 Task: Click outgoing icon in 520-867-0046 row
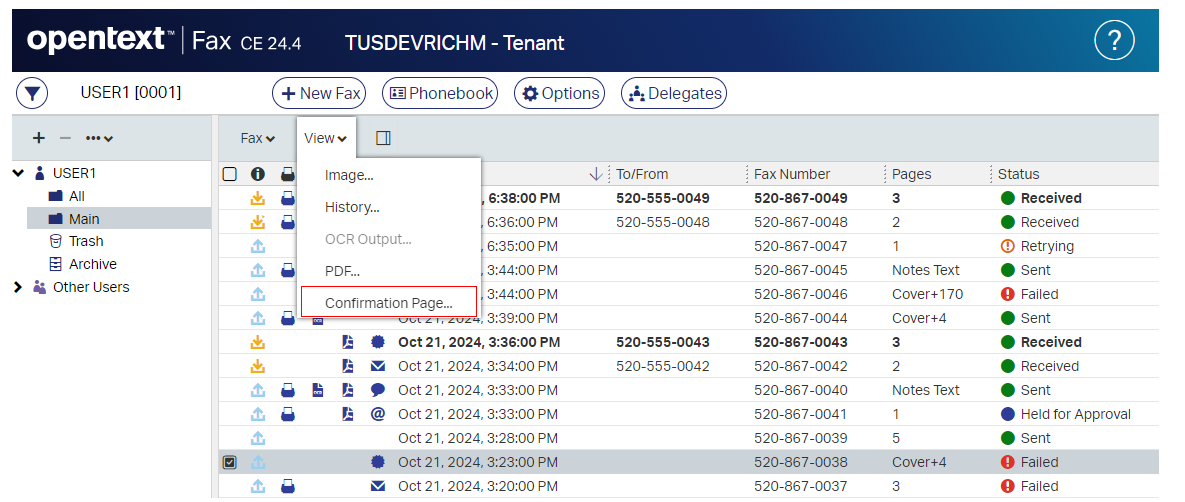[x=258, y=294]
